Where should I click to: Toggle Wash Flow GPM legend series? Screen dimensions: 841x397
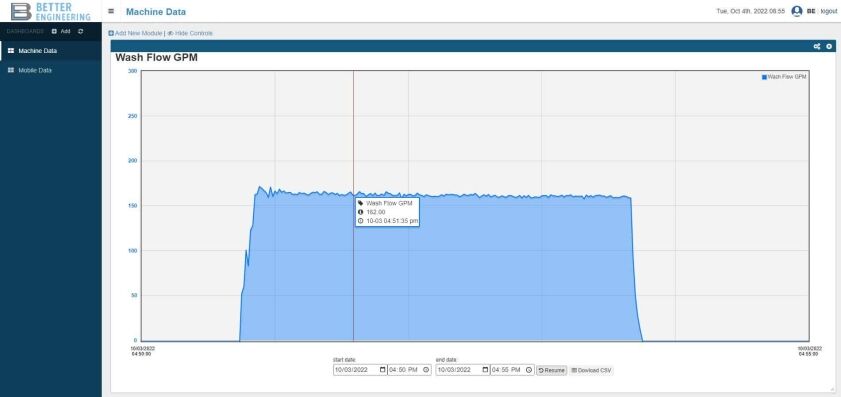point(784,77)
